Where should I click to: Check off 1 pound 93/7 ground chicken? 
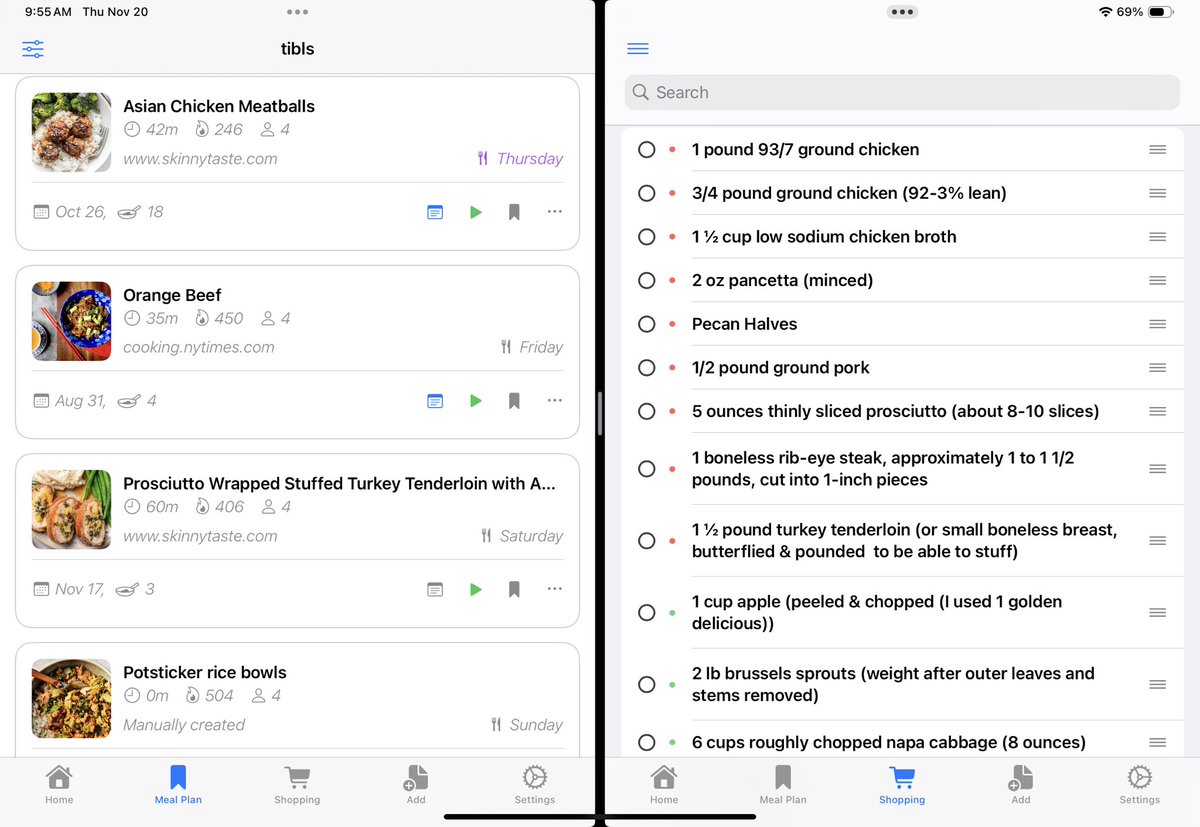pos(646,150)
